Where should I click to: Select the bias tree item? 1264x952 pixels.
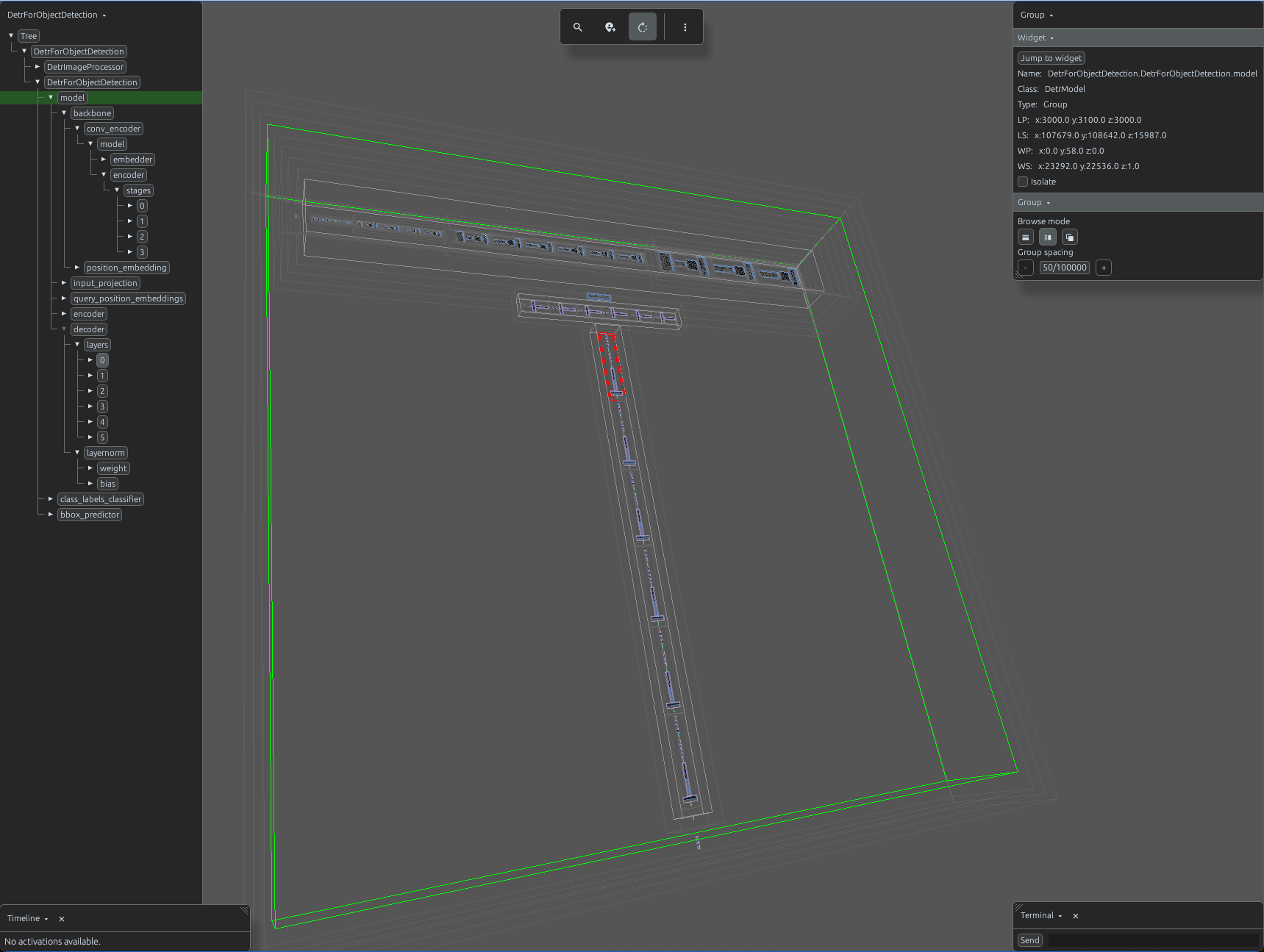[107, 484]
